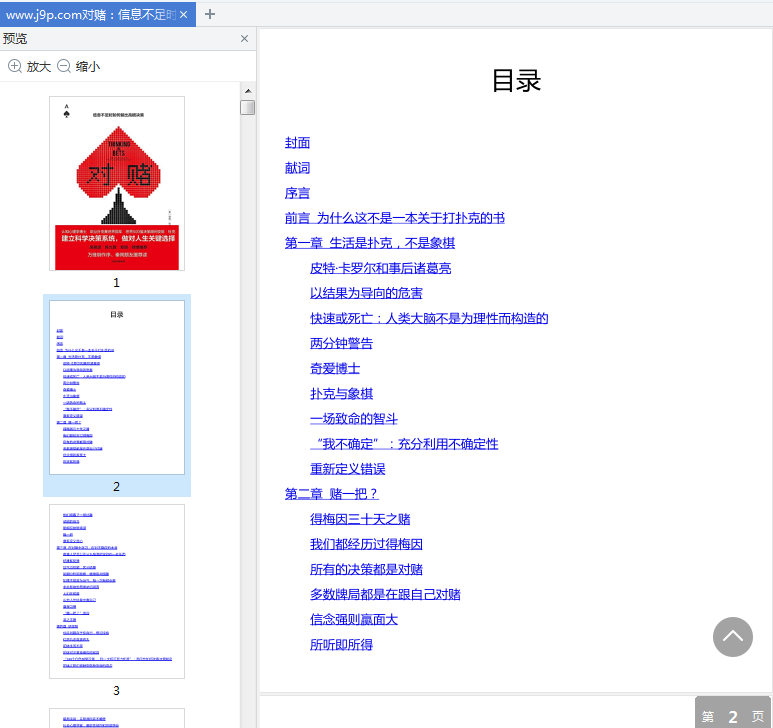Open 第一章 生活是扑克，不是象棋 link
773x728 pixels.
click(370, 243)
